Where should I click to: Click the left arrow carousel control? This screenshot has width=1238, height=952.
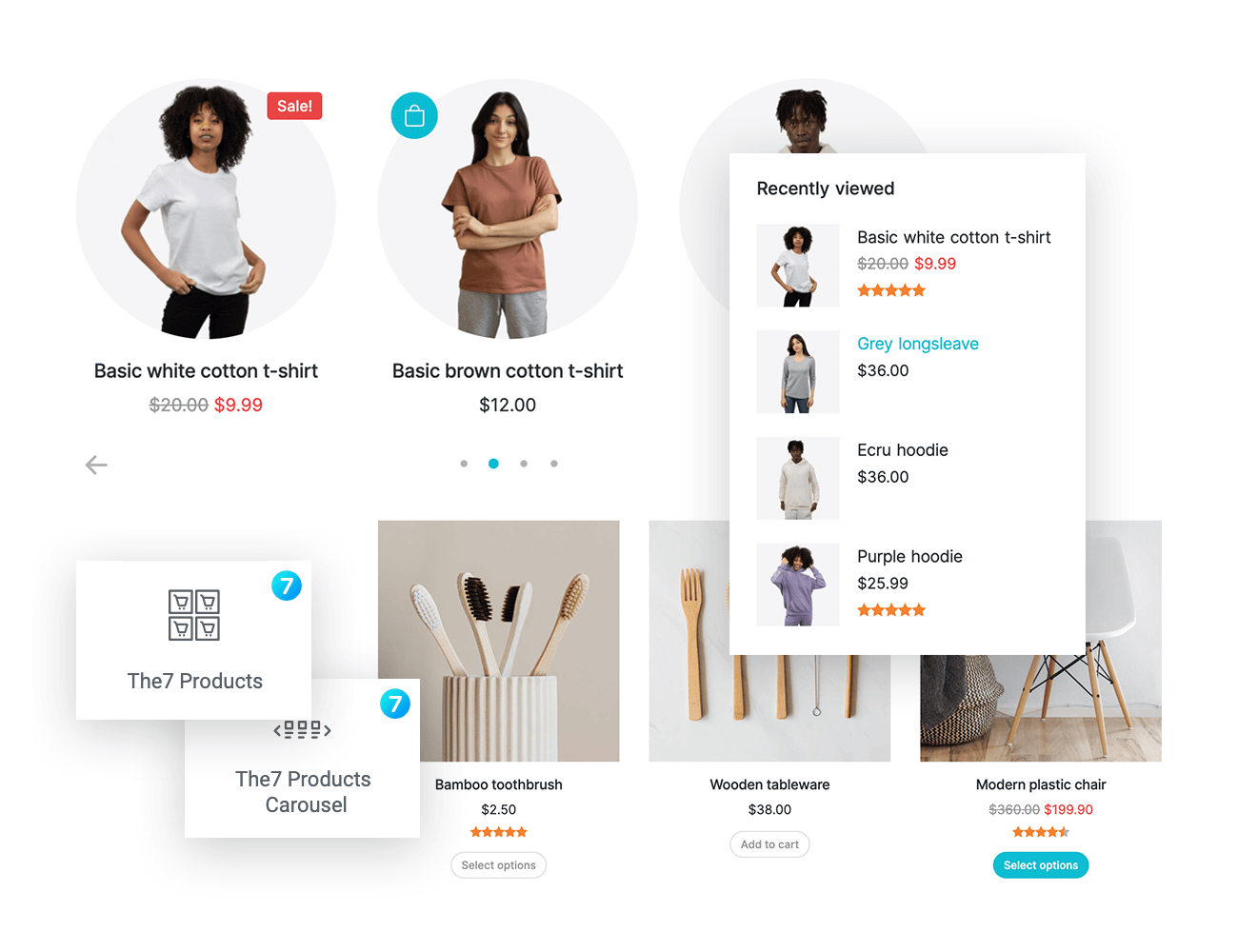click(96, 465)
